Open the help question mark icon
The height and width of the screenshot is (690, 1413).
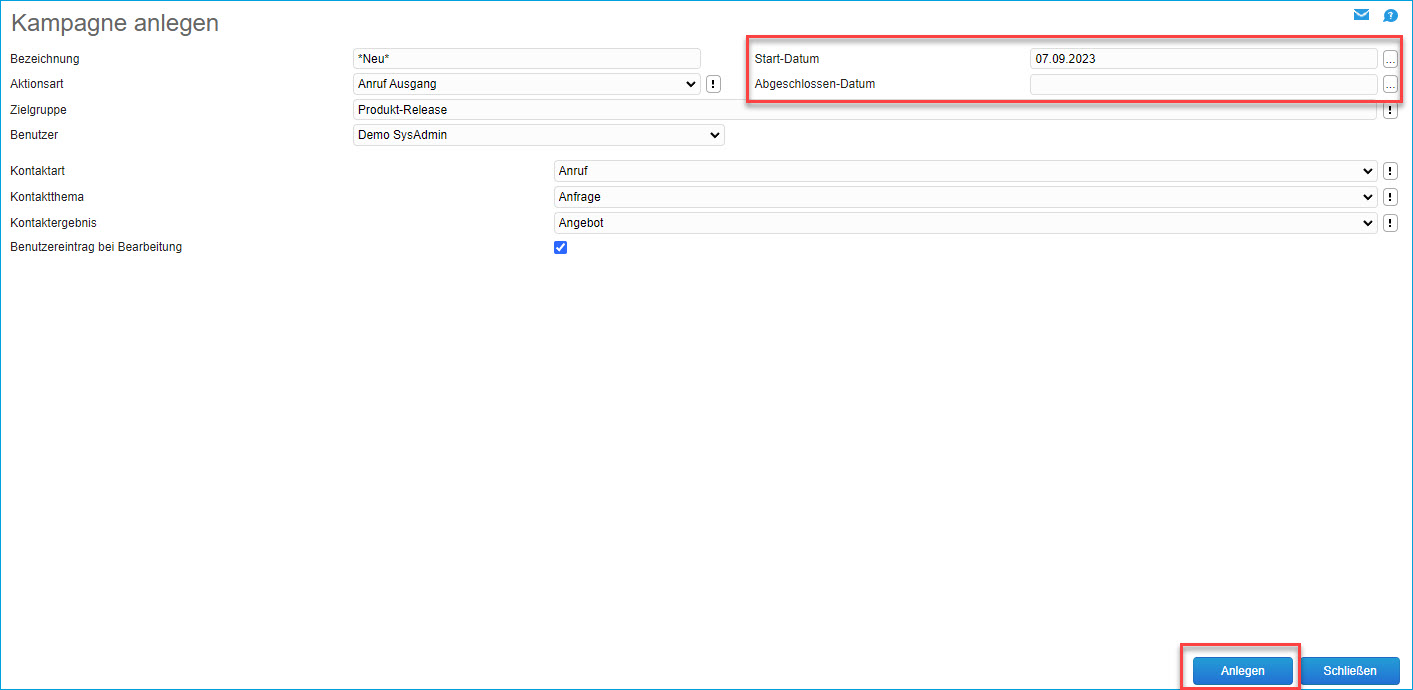click(1390, 15)
